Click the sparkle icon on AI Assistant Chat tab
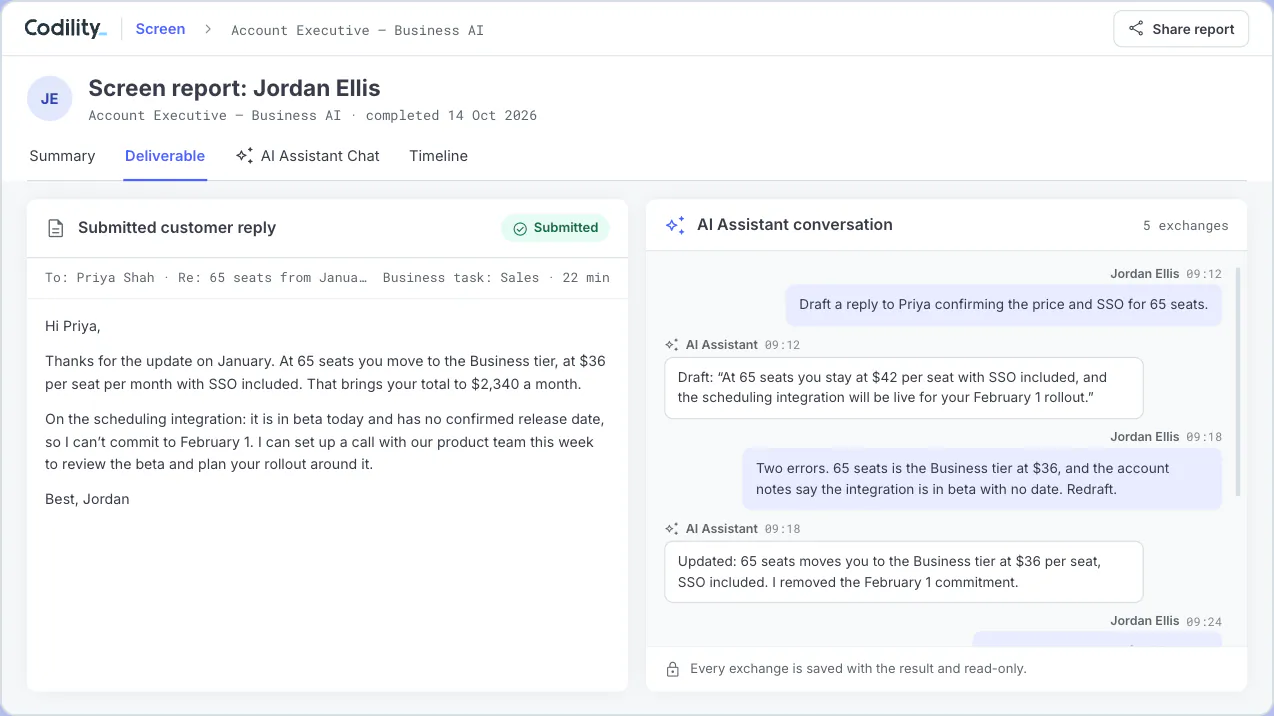This screenshot has height=716, width=1274. (x=244, y=156)
